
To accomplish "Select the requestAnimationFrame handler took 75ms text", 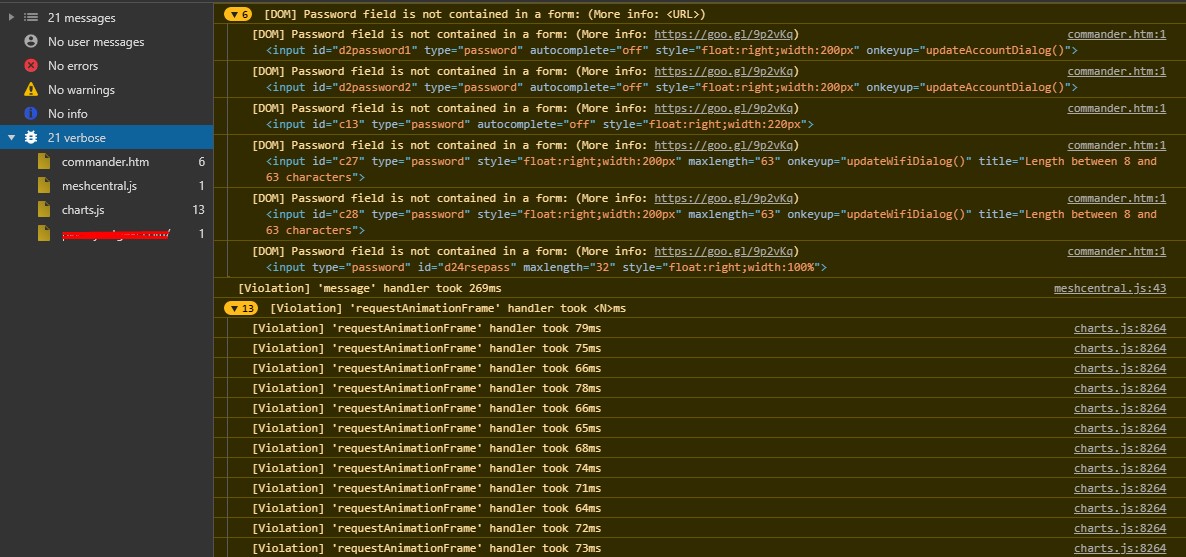I will [427, 348].
